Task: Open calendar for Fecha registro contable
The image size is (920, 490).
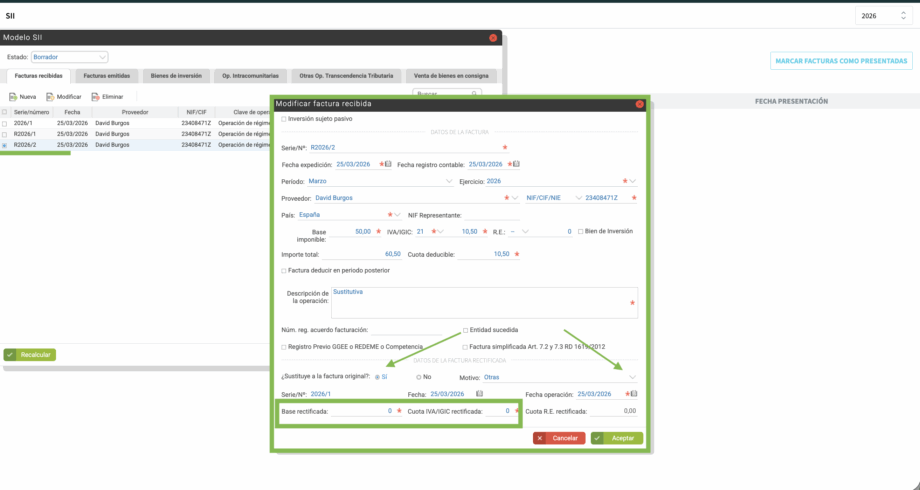Action: 515,165
